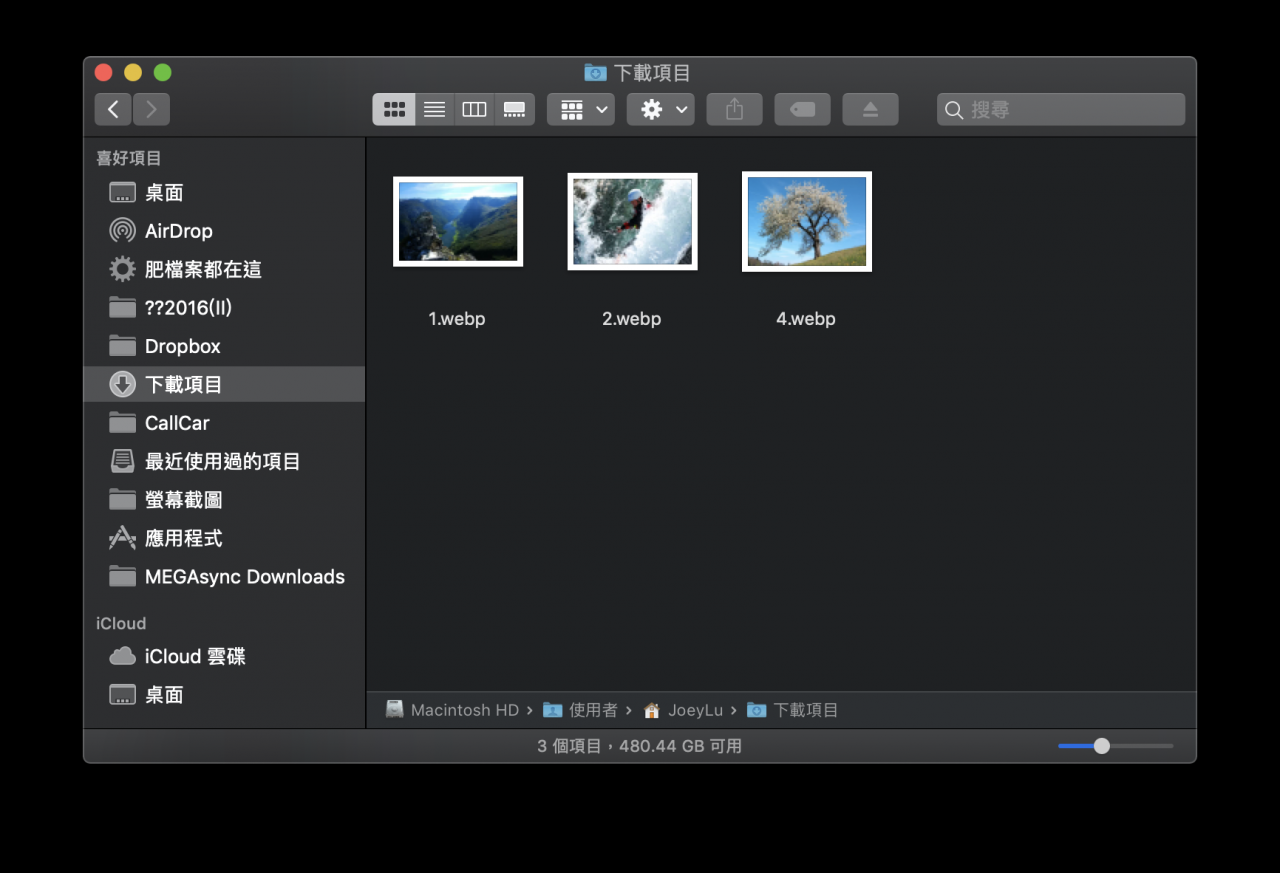Click the Share toolbar icon

[x=734, y=109]
